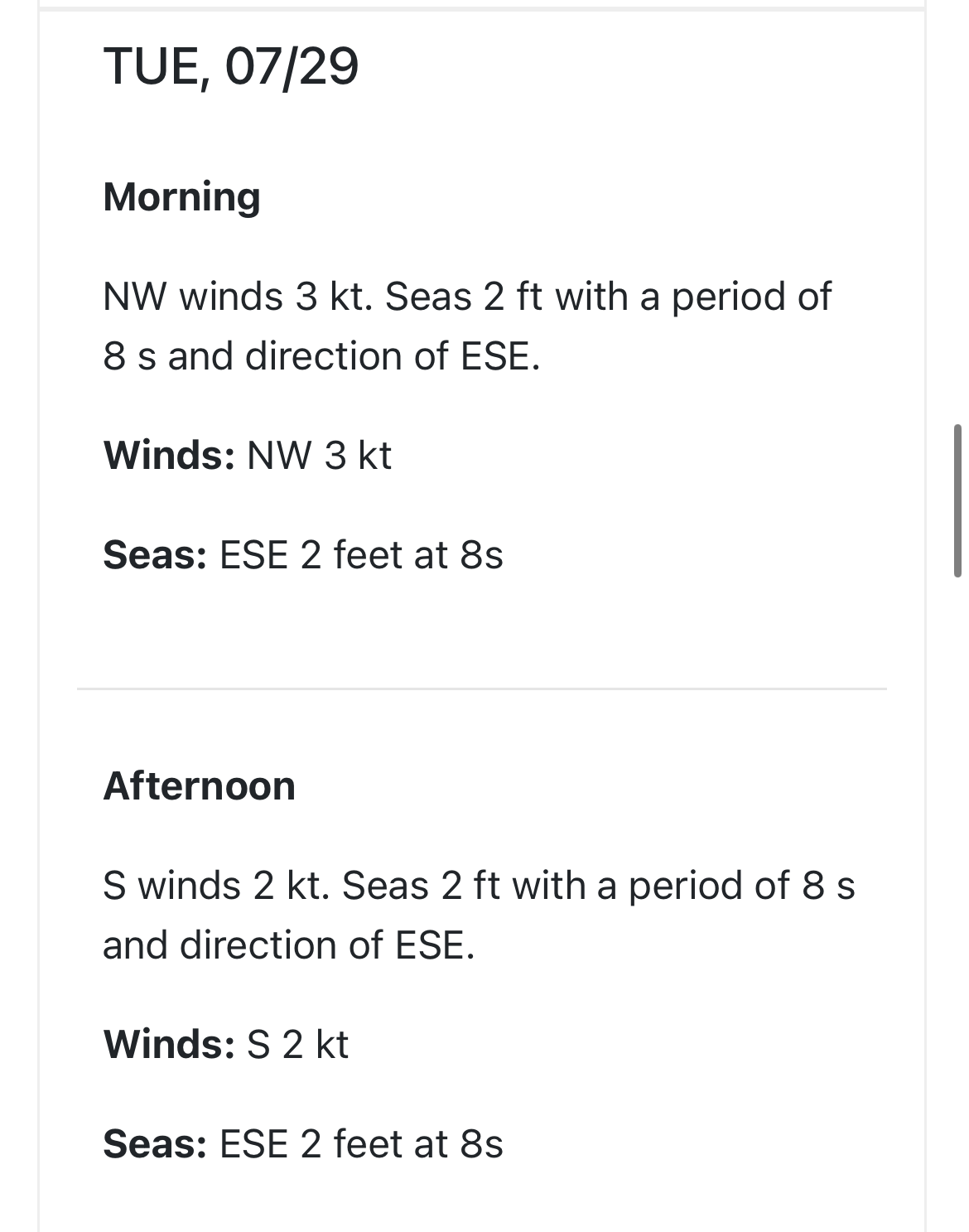Viewport: 969px width, 1232px height.
Task: Click the afternoon 'Seas:' bold label
Action: pos(155,1144)
